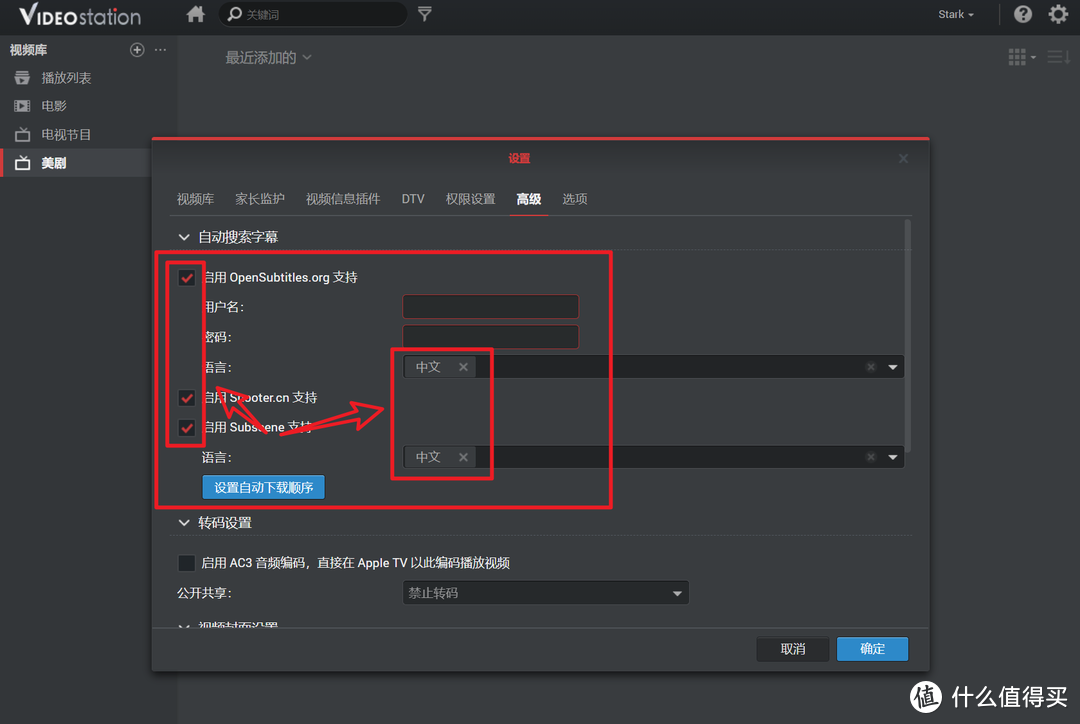Toggle 启用 OpenSubtitles.org 支持 checkbox
The width and height of the screenshot is (1080, 724).
187,278
